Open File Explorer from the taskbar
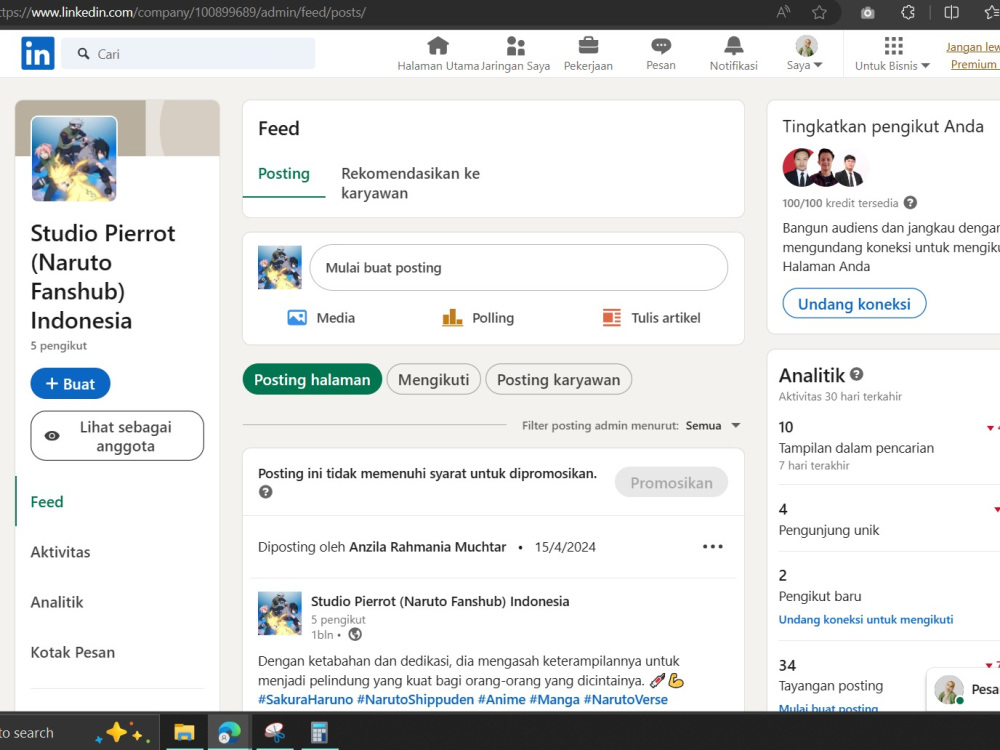Screen dimensions: 1000x750 pyautogui.click(x=184, y=732)
